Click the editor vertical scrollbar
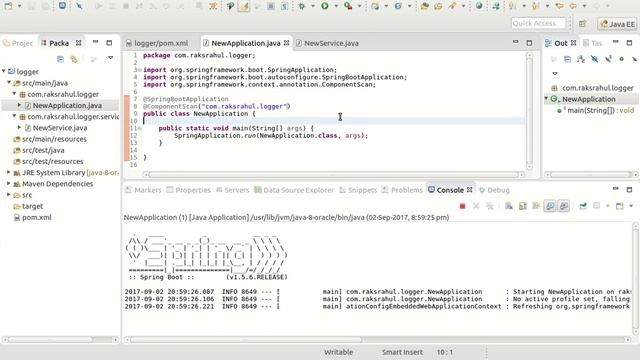Screen dimensions: 640x360 [x=529, y=110]
